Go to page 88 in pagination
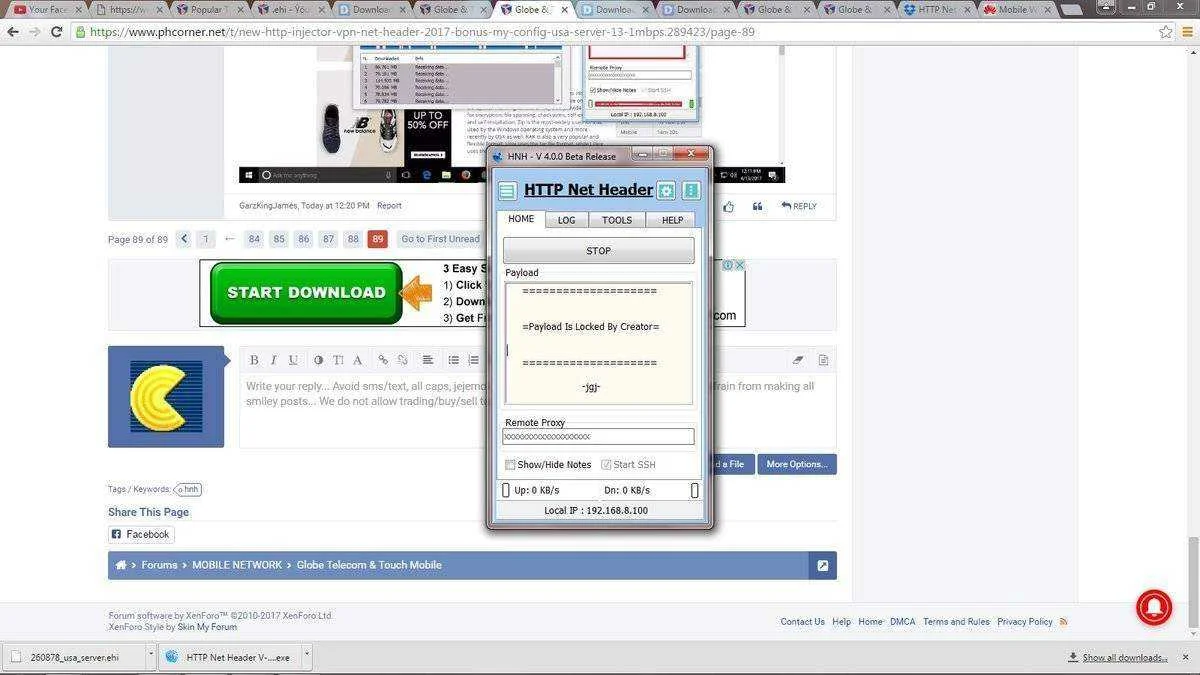 [353, 239]
